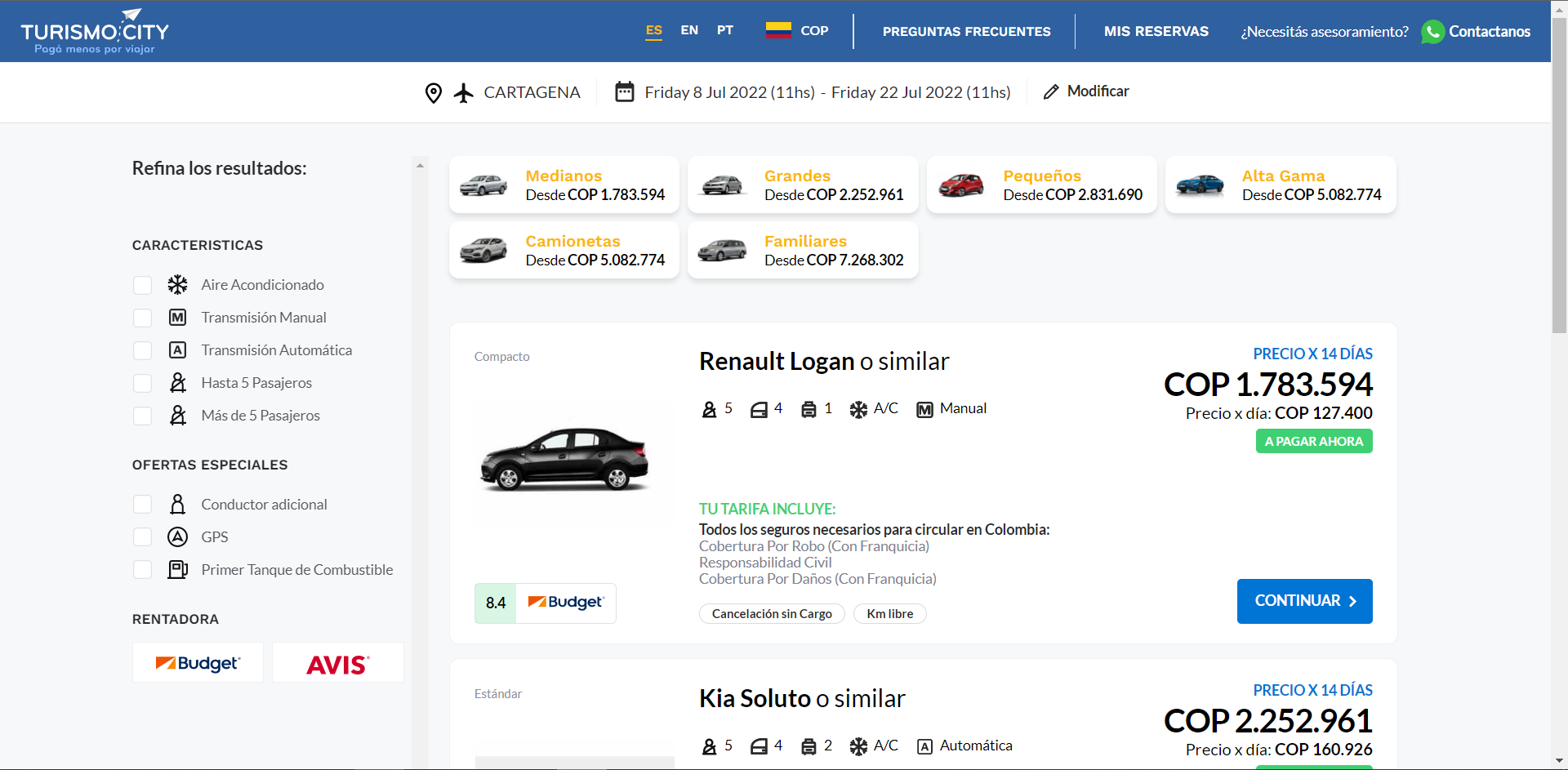This screenshot has width=1568, height=770.
Task: Click the Colombian flag currency icon
Action: [x=778, y=31]
